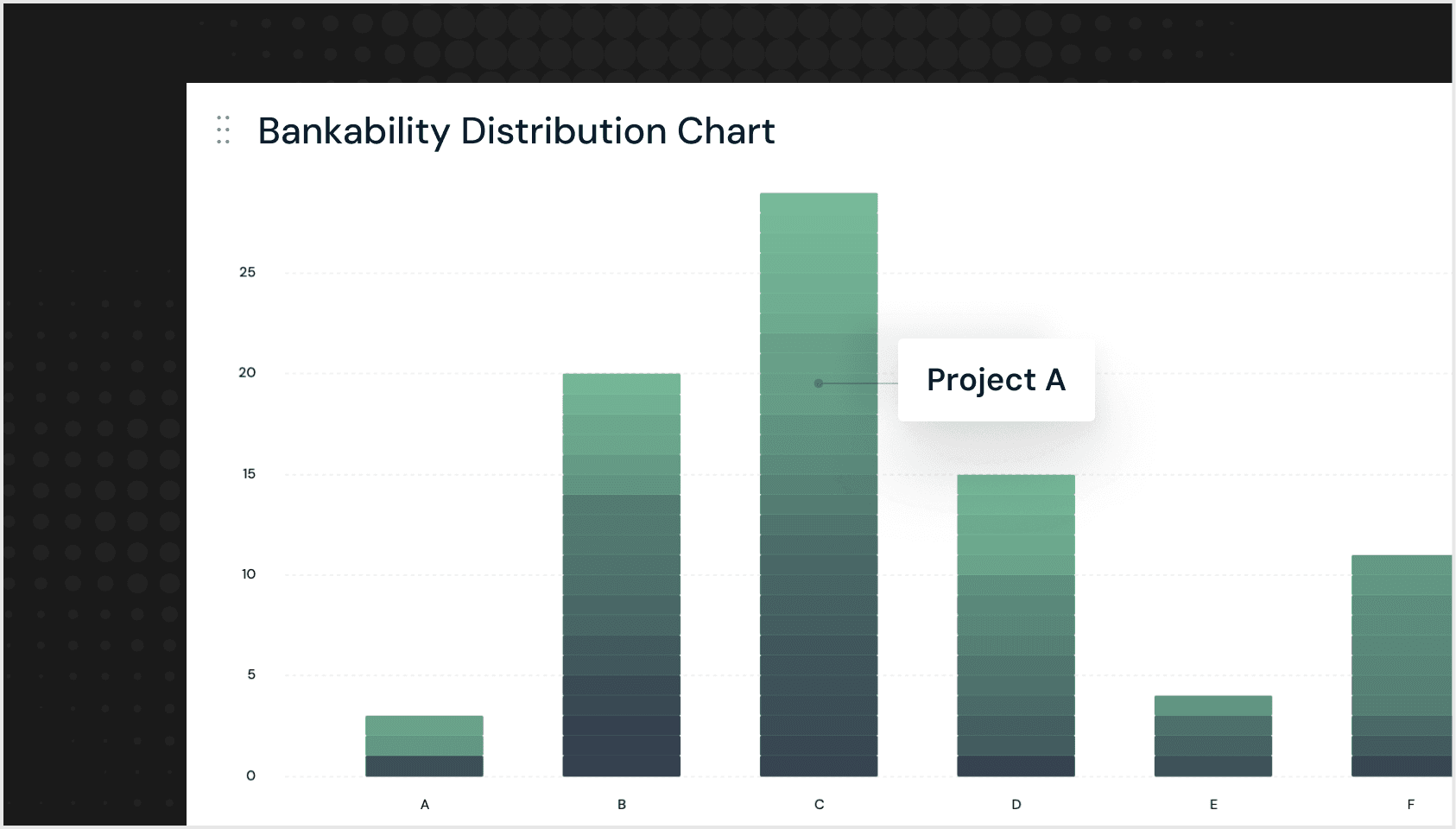The width and height of the screenshot is (1456, 829).
Task: Click the small bar above label E
Action: tap(1212, 735)
